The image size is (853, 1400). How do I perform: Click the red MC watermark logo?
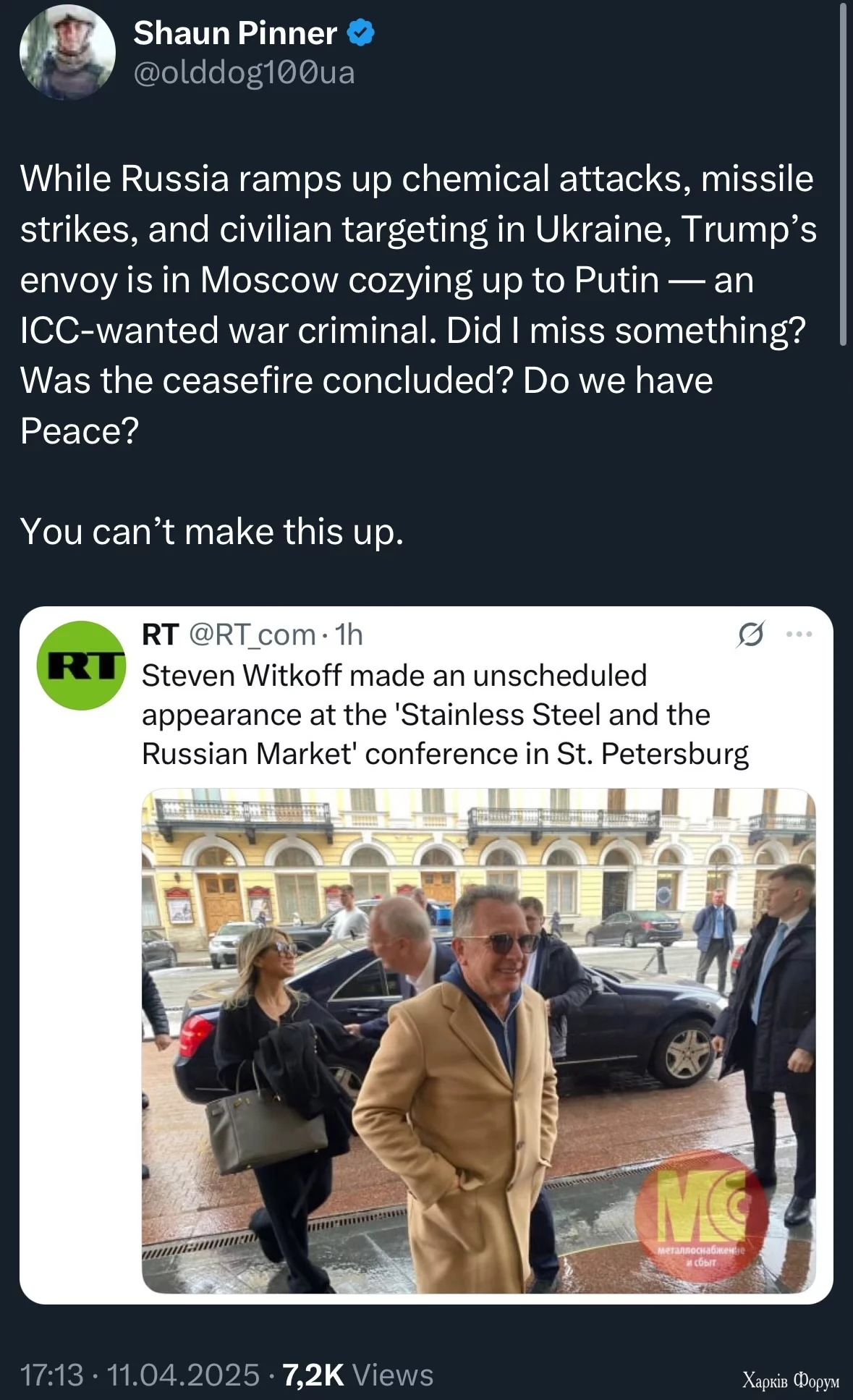(700, 1216)
